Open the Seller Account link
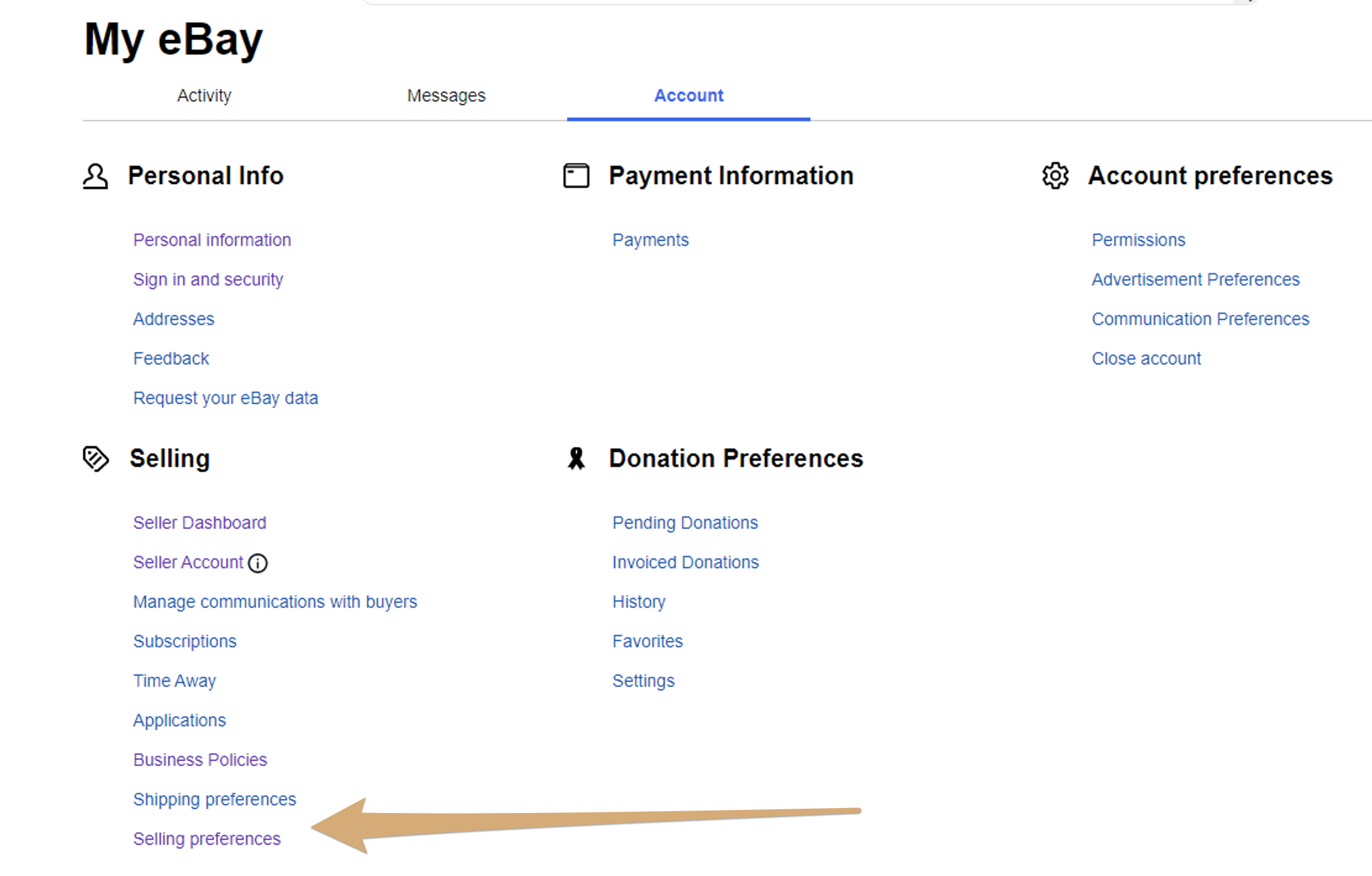Viewport: 1372px width, 876px height. [x=188, y=562]
